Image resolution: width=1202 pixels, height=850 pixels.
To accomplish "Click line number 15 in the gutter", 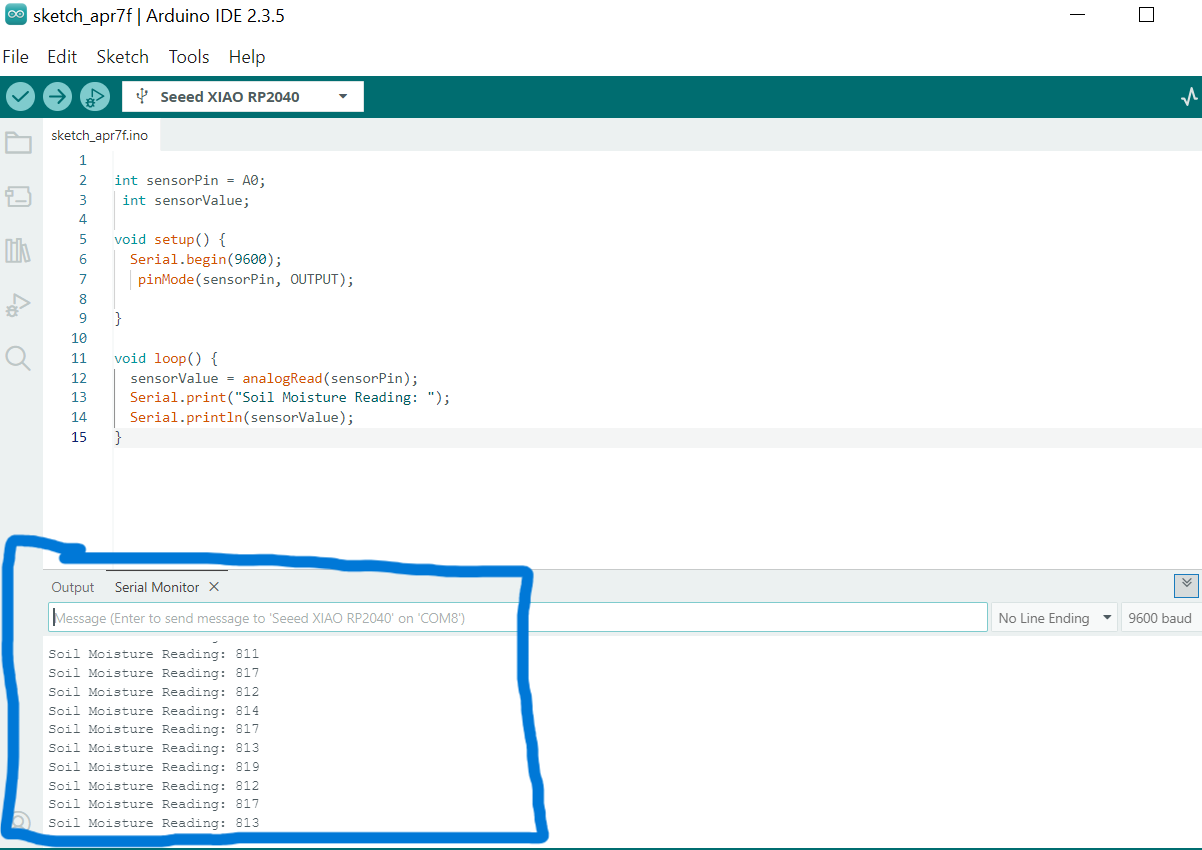I will [79, 437].
